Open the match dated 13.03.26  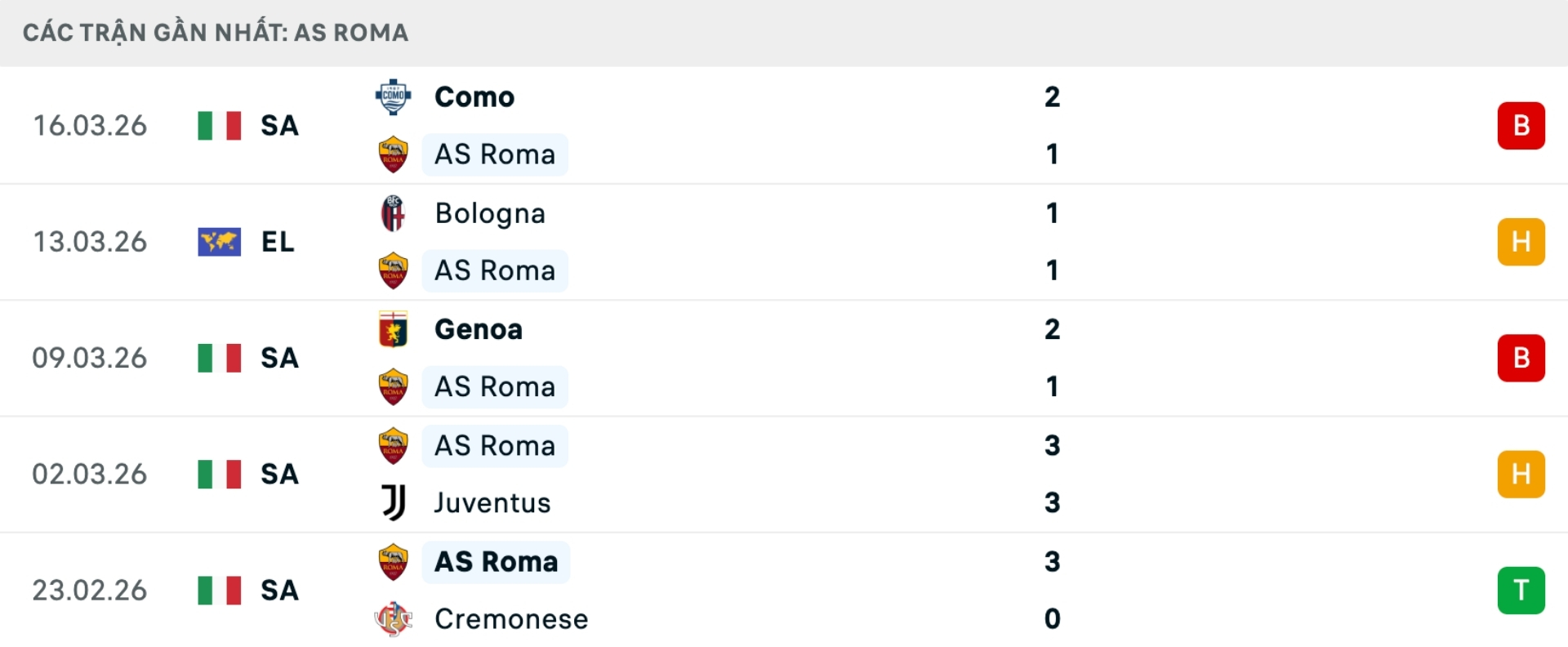pos(90,242)
